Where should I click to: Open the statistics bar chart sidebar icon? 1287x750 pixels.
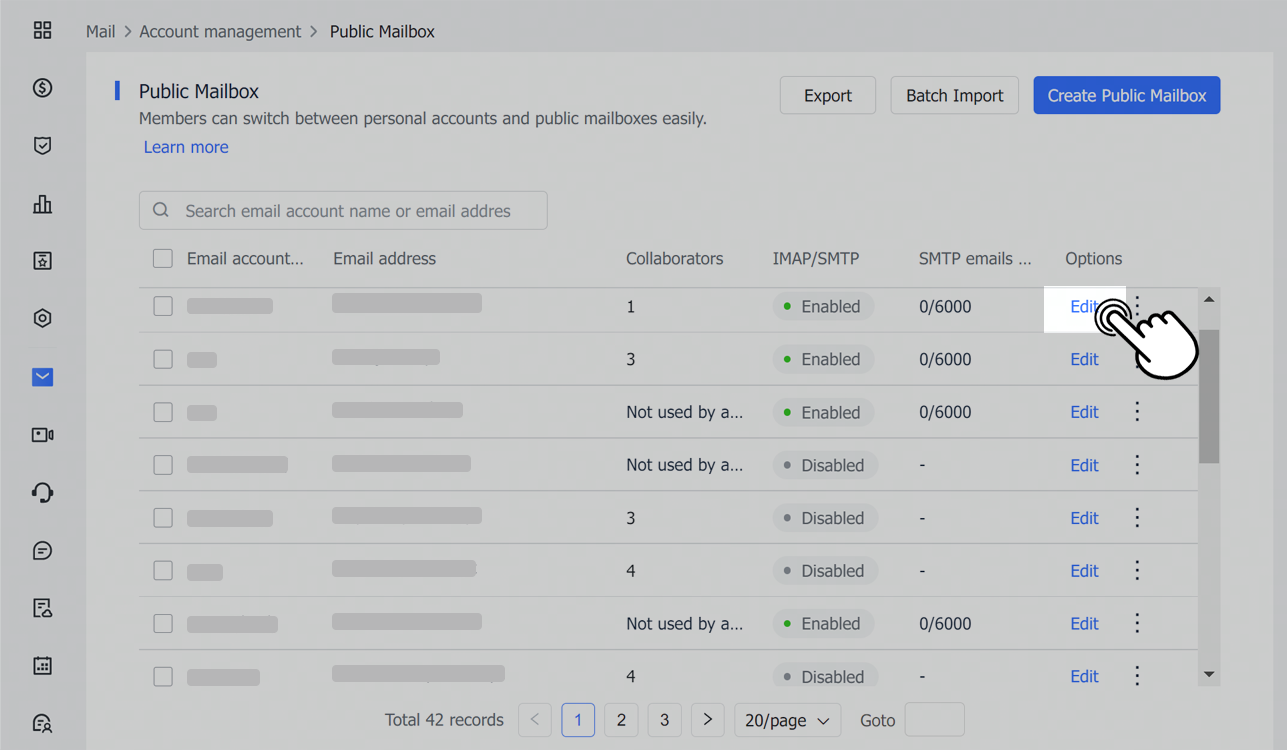[42, 203]
